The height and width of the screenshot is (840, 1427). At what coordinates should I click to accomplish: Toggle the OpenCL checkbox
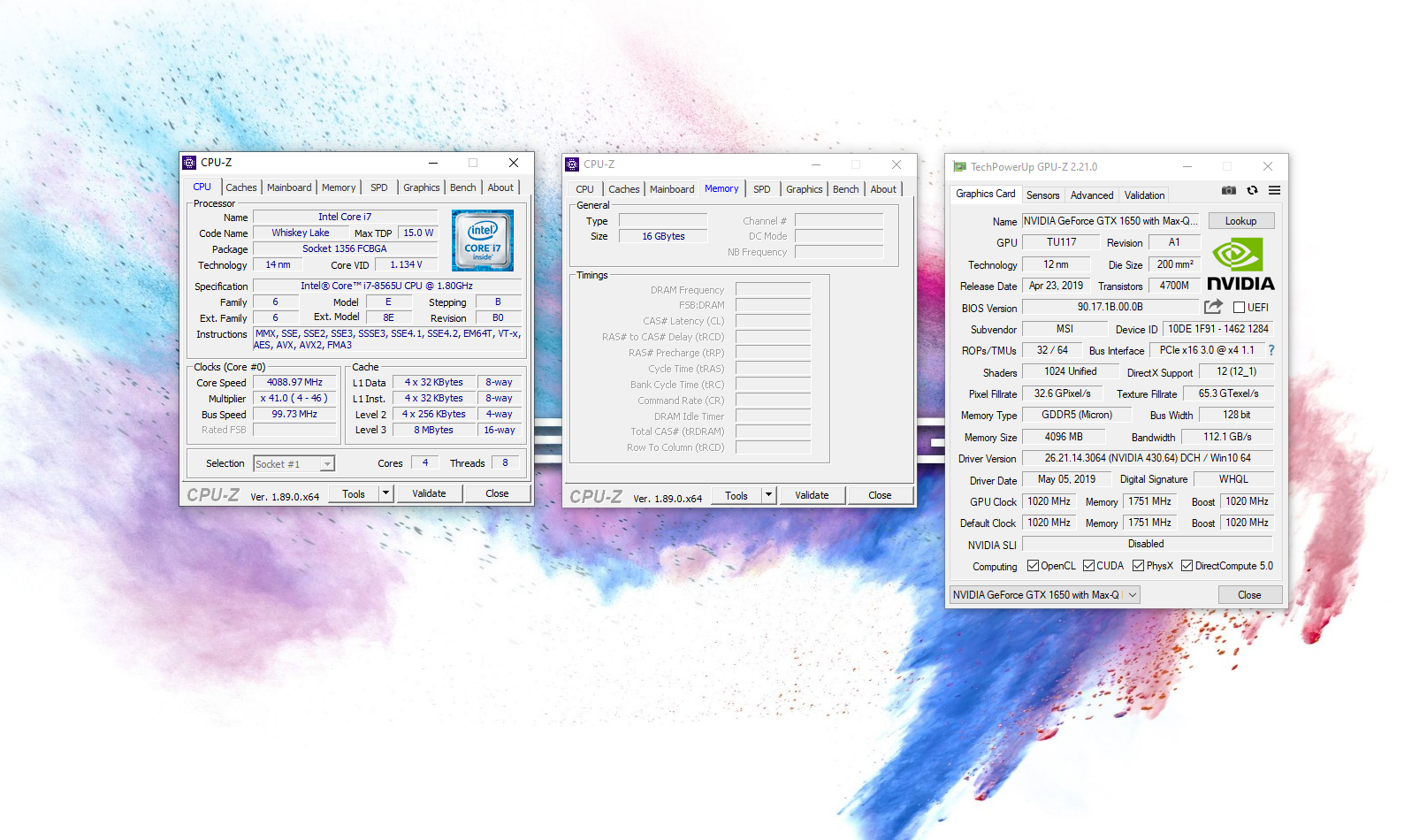pyautogui.click(x=1033, y=566)
